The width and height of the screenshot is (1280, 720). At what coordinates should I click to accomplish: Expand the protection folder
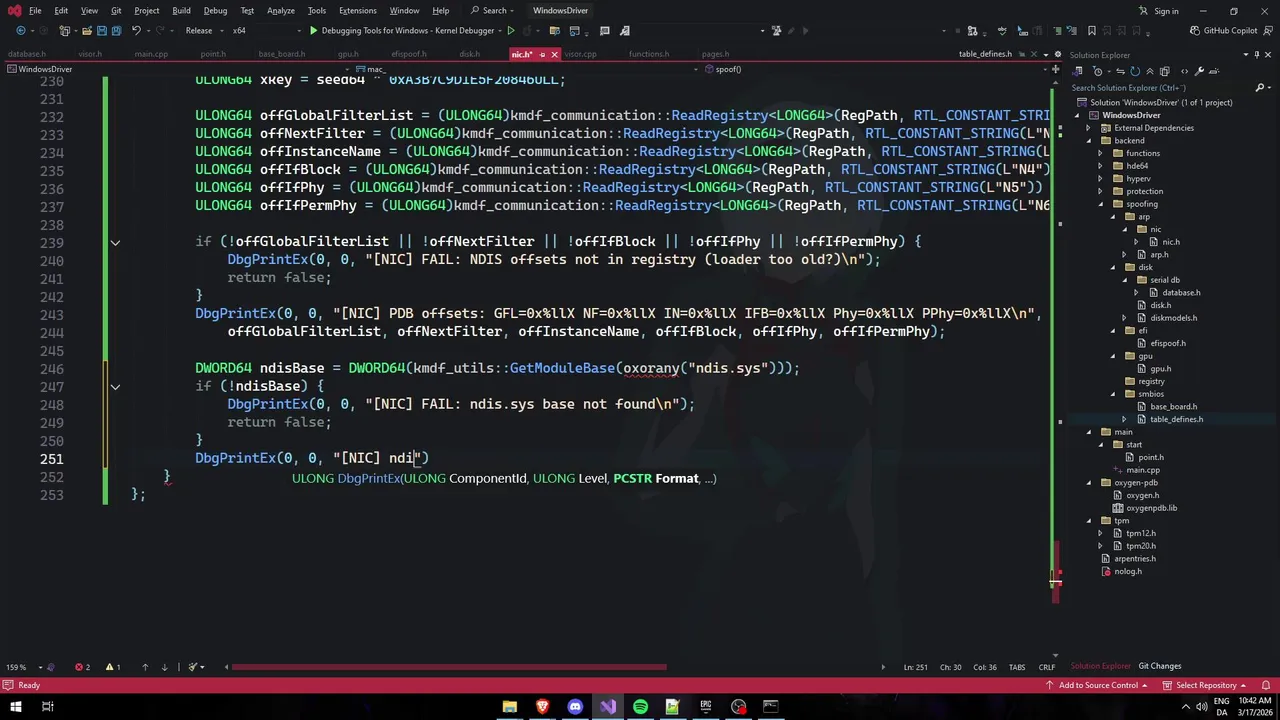point(1102,191)
